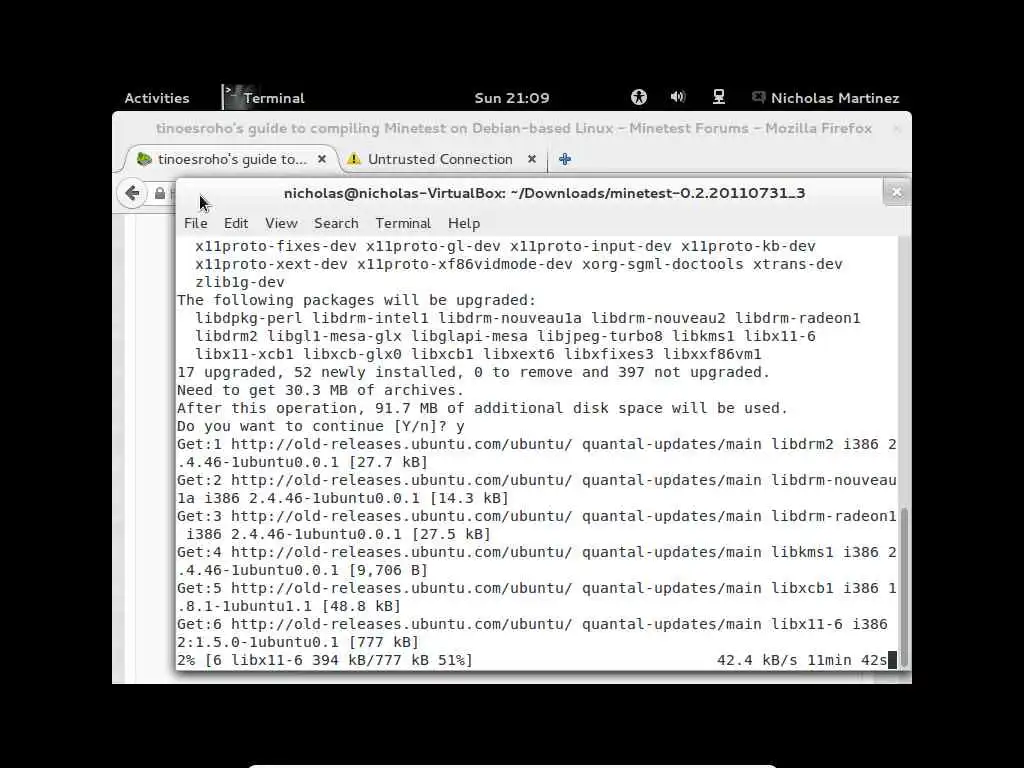Click the terminal window title bar text
This screenshot has width=1024, height=768.
pyautogui.click(x=545, y=193)
